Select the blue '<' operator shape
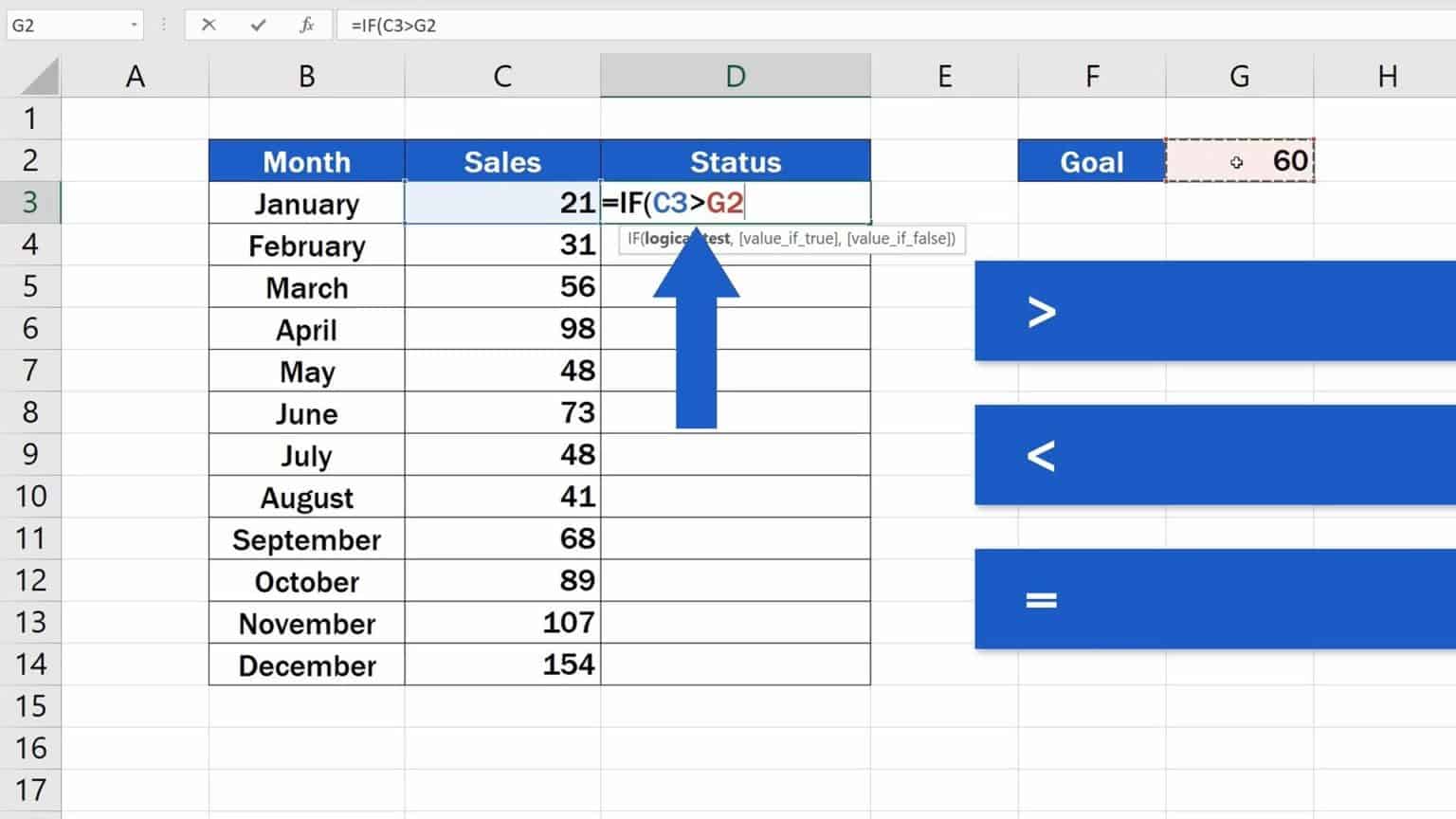Screen dimensions: 1456x819 [1213, 455]
